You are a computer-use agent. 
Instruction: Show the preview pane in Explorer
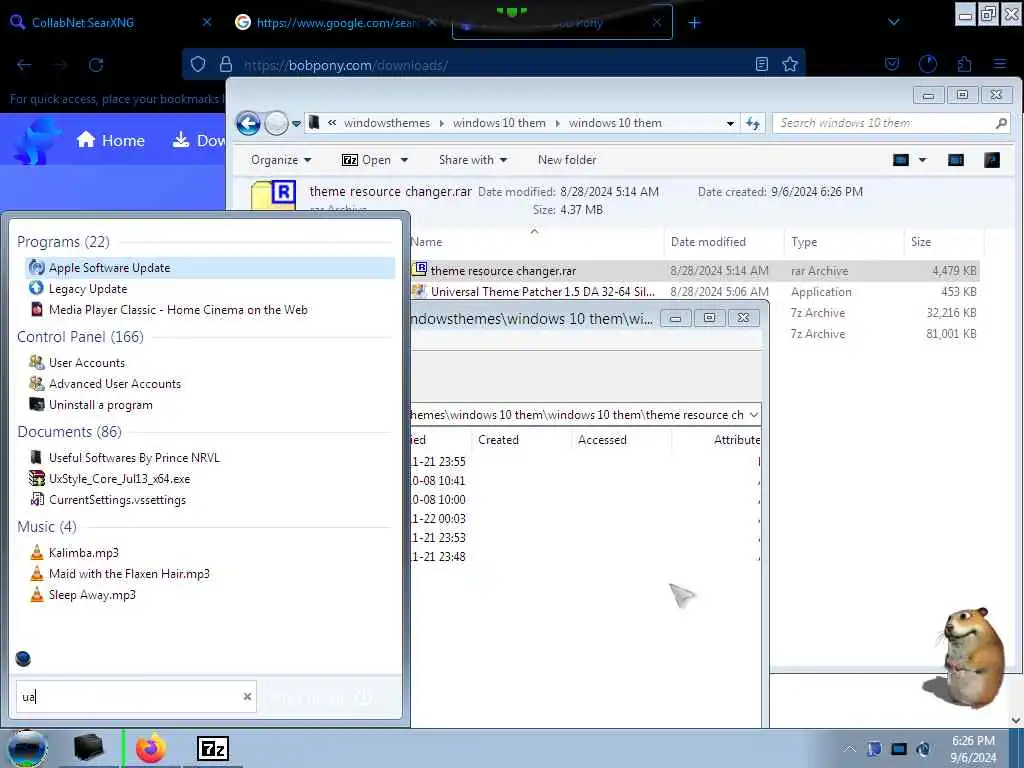pyautogui.click(x=955, y=160)
